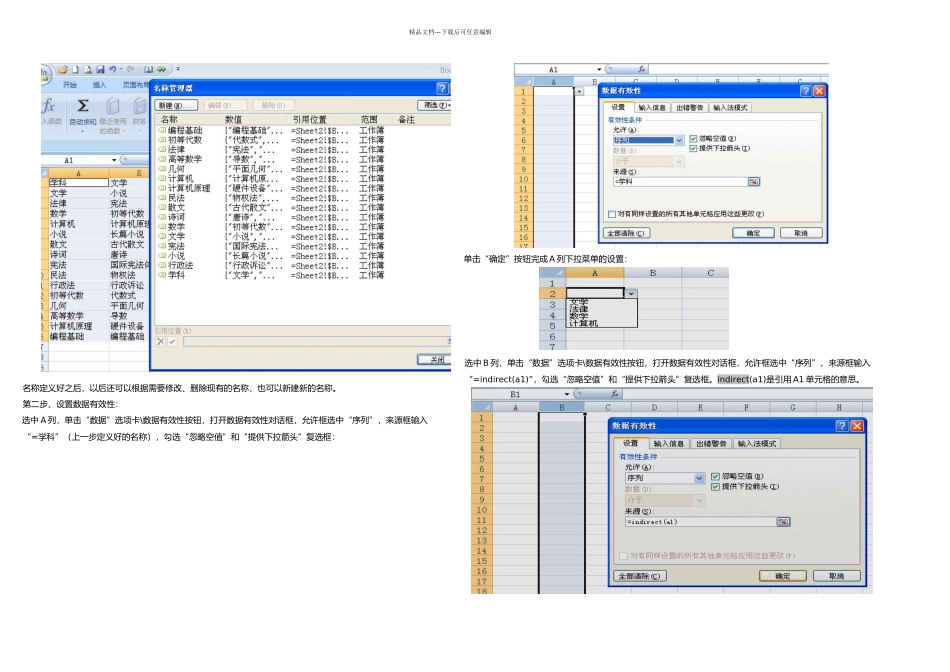Click the source field containing =indirect(a1)

click(701, 522)
